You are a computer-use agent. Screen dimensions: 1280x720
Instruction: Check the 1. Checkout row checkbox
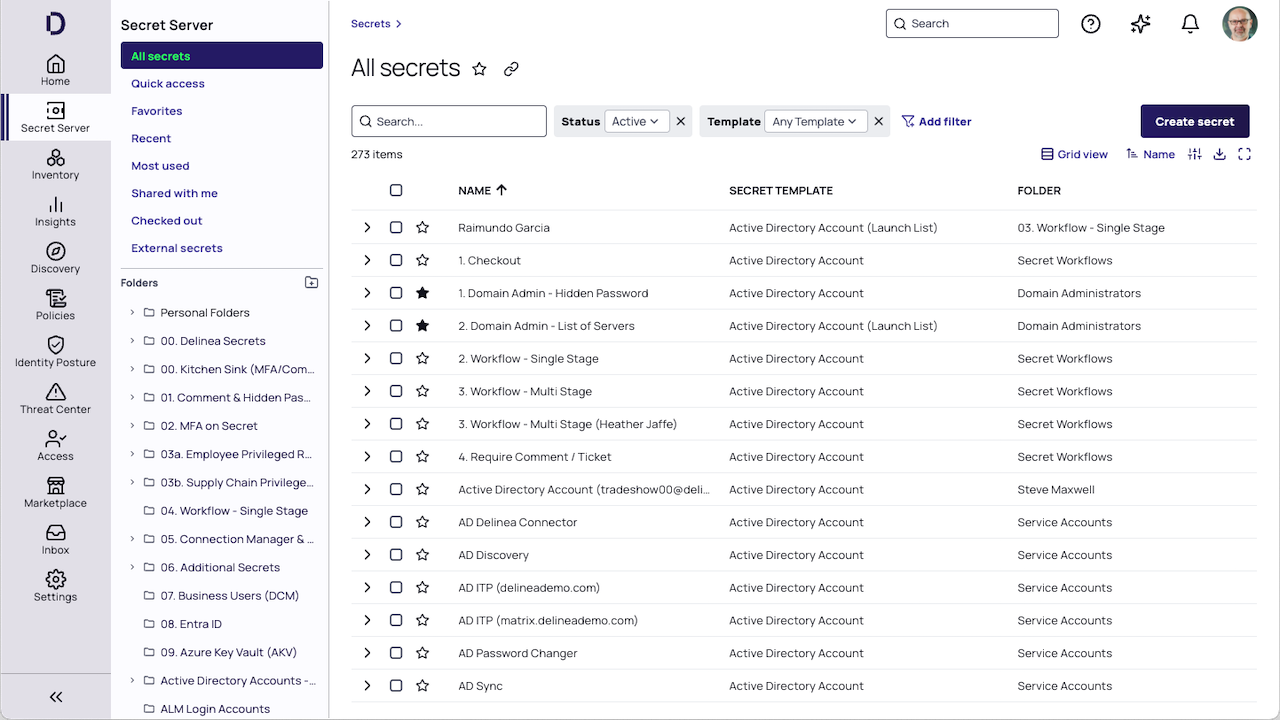(x=396, y=260)
